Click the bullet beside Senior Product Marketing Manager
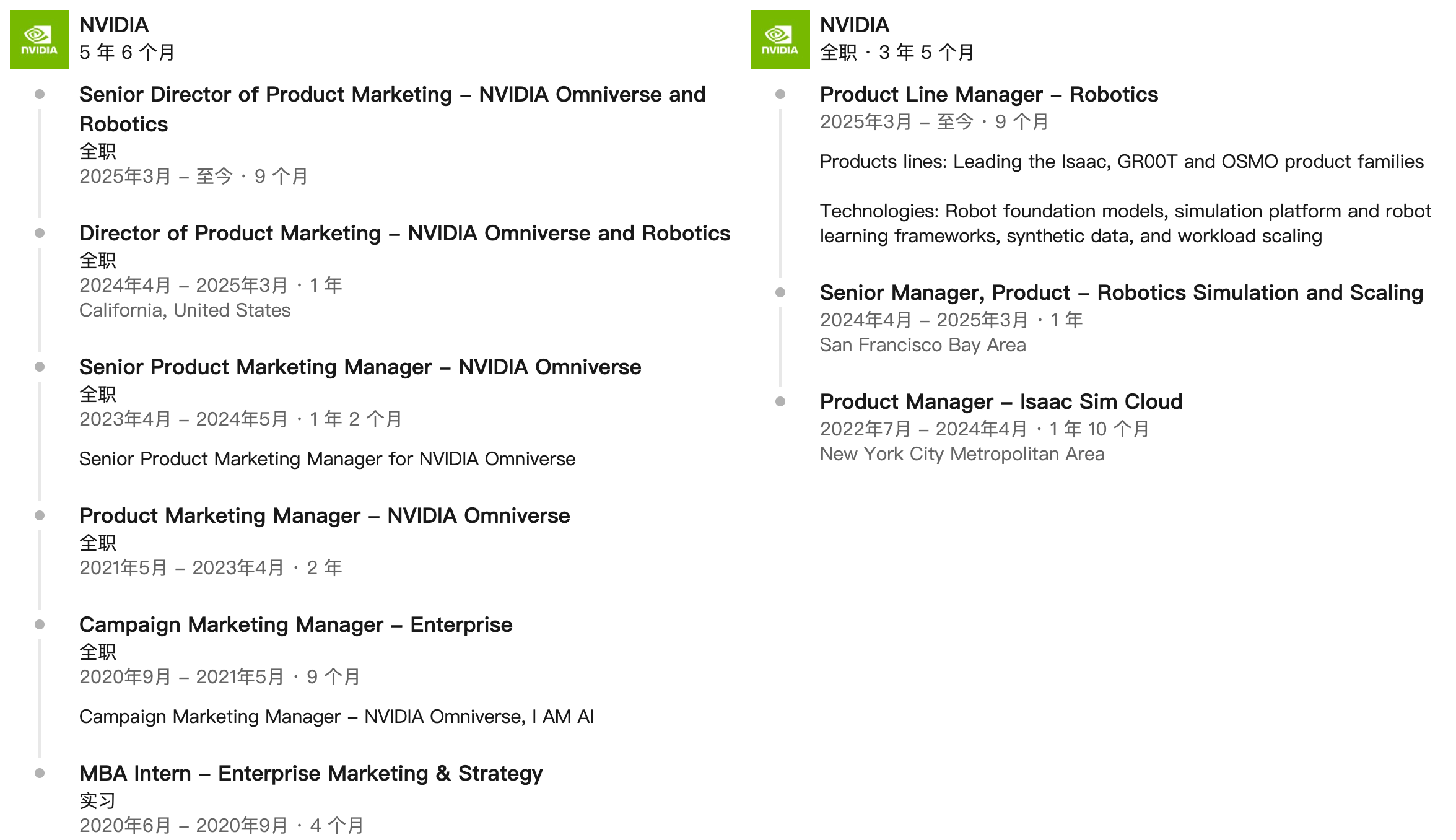This screenshot has height=840, width=1456. pyautogui.click(x=40, y=367)
